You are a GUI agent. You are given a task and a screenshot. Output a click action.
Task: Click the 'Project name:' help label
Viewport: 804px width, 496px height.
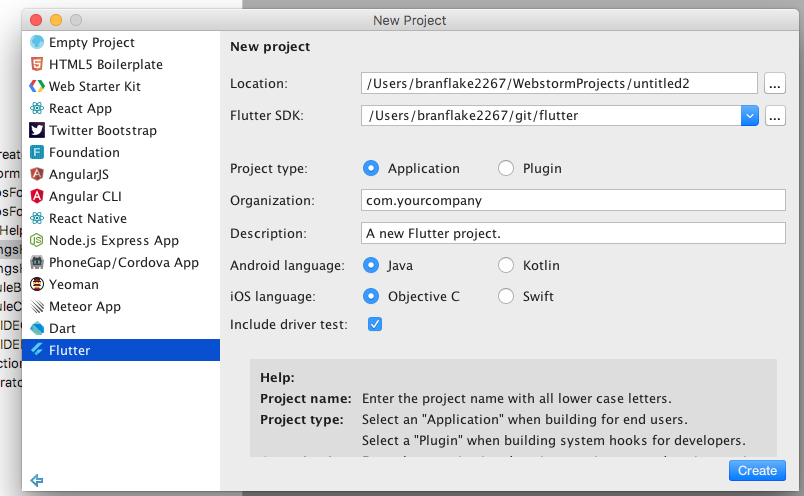pyautogui.click(x=306, y=399)
